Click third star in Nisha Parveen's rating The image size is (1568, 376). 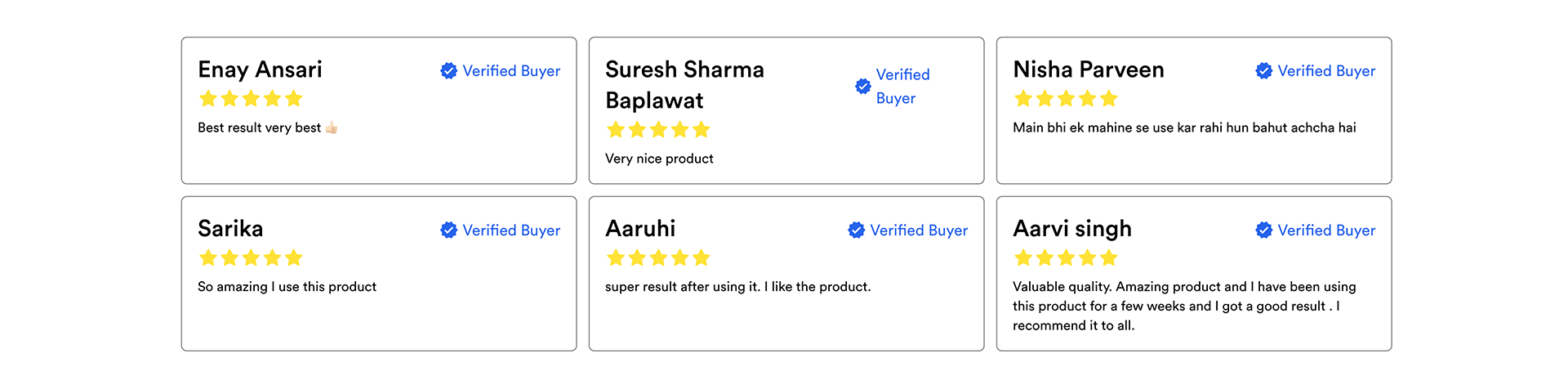[x=1066, y=99]
